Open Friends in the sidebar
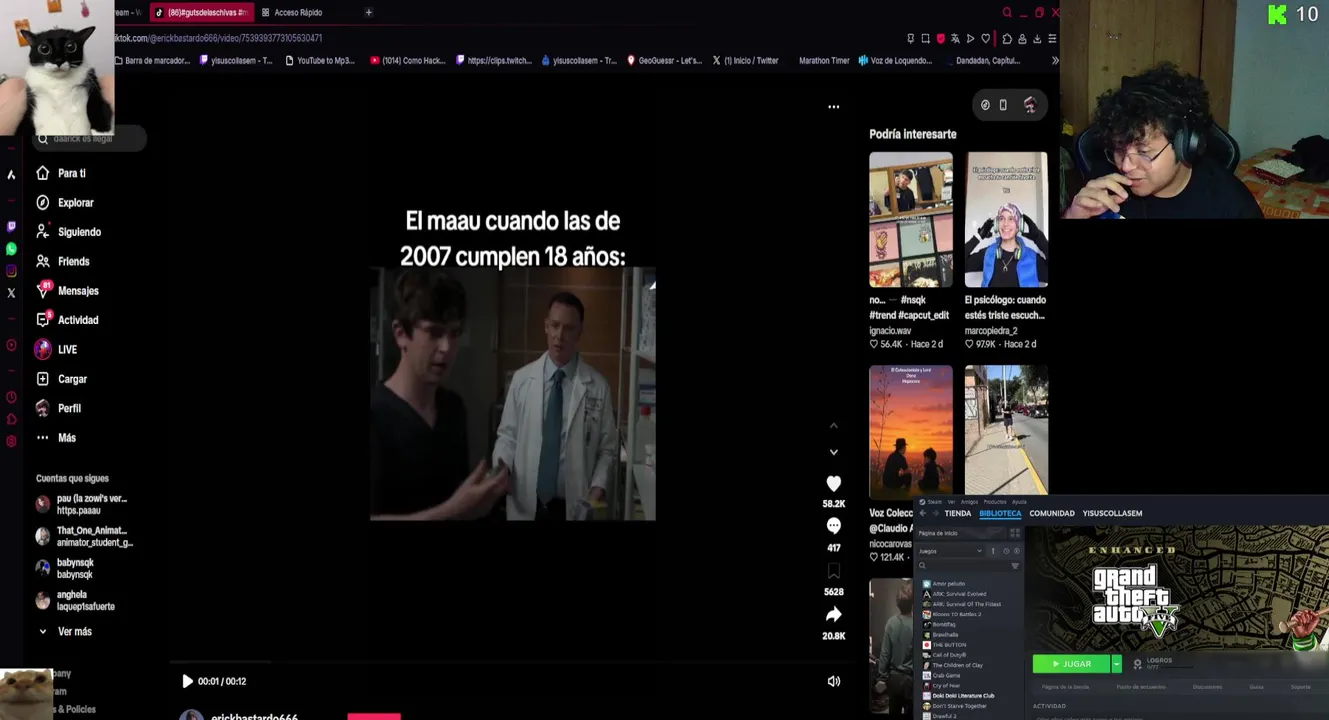 (x=62, y=261)
